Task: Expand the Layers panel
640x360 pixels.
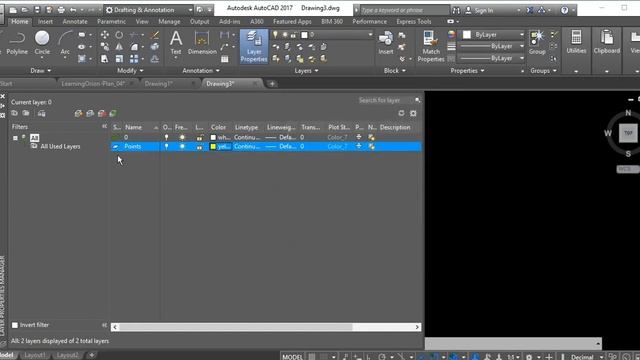Action: pos(306,71)
